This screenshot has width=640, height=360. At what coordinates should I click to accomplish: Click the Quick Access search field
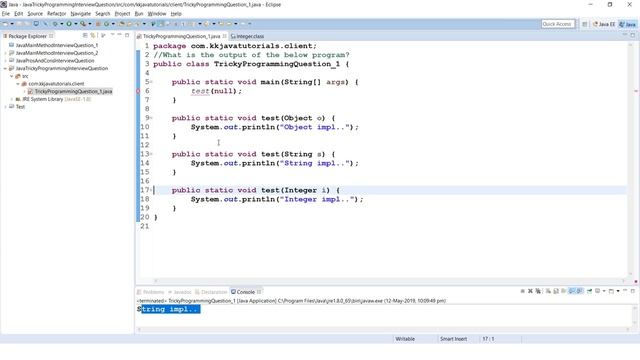pos(558,24)
